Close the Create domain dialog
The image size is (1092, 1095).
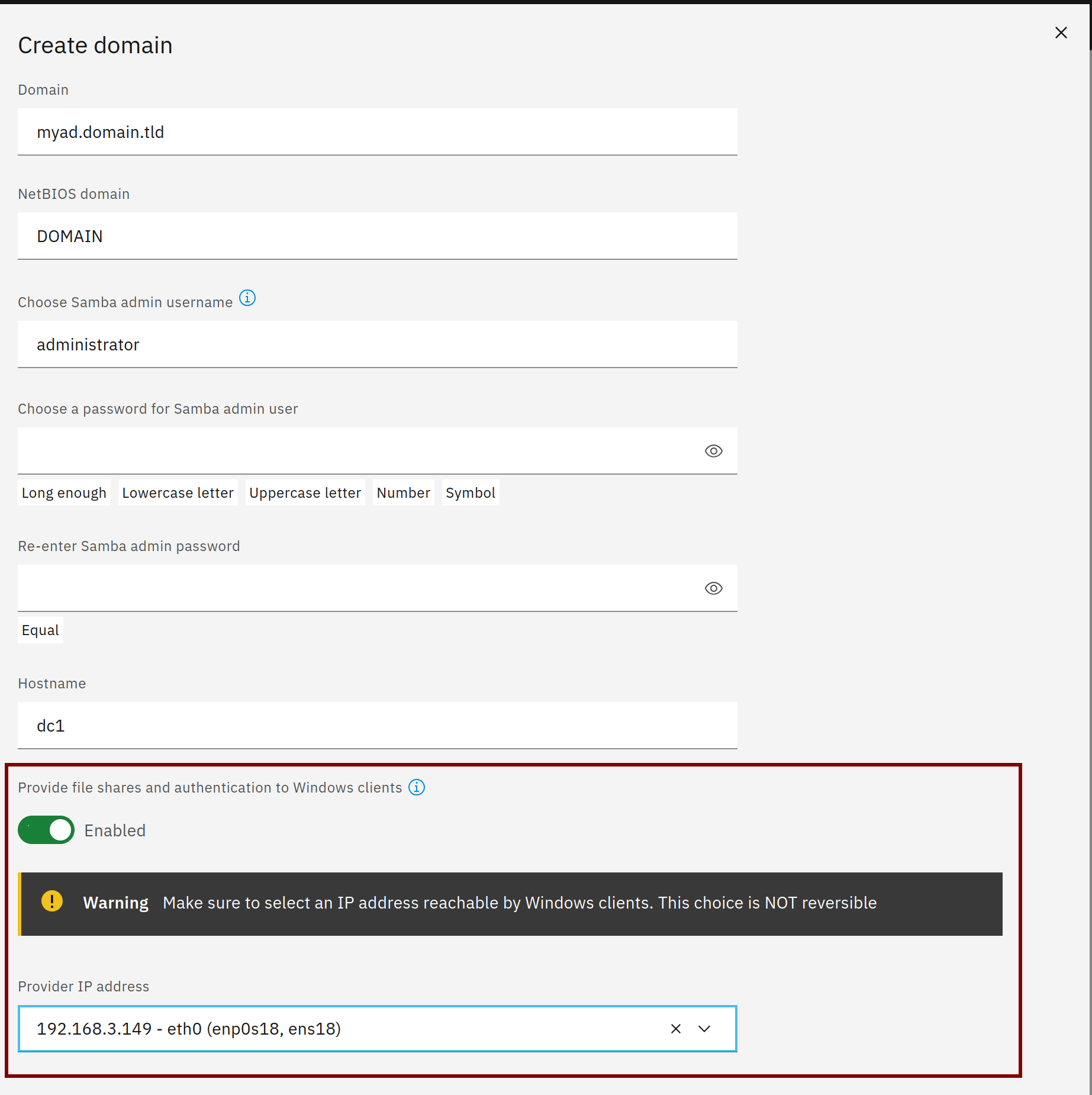[x=1061, y=33]
